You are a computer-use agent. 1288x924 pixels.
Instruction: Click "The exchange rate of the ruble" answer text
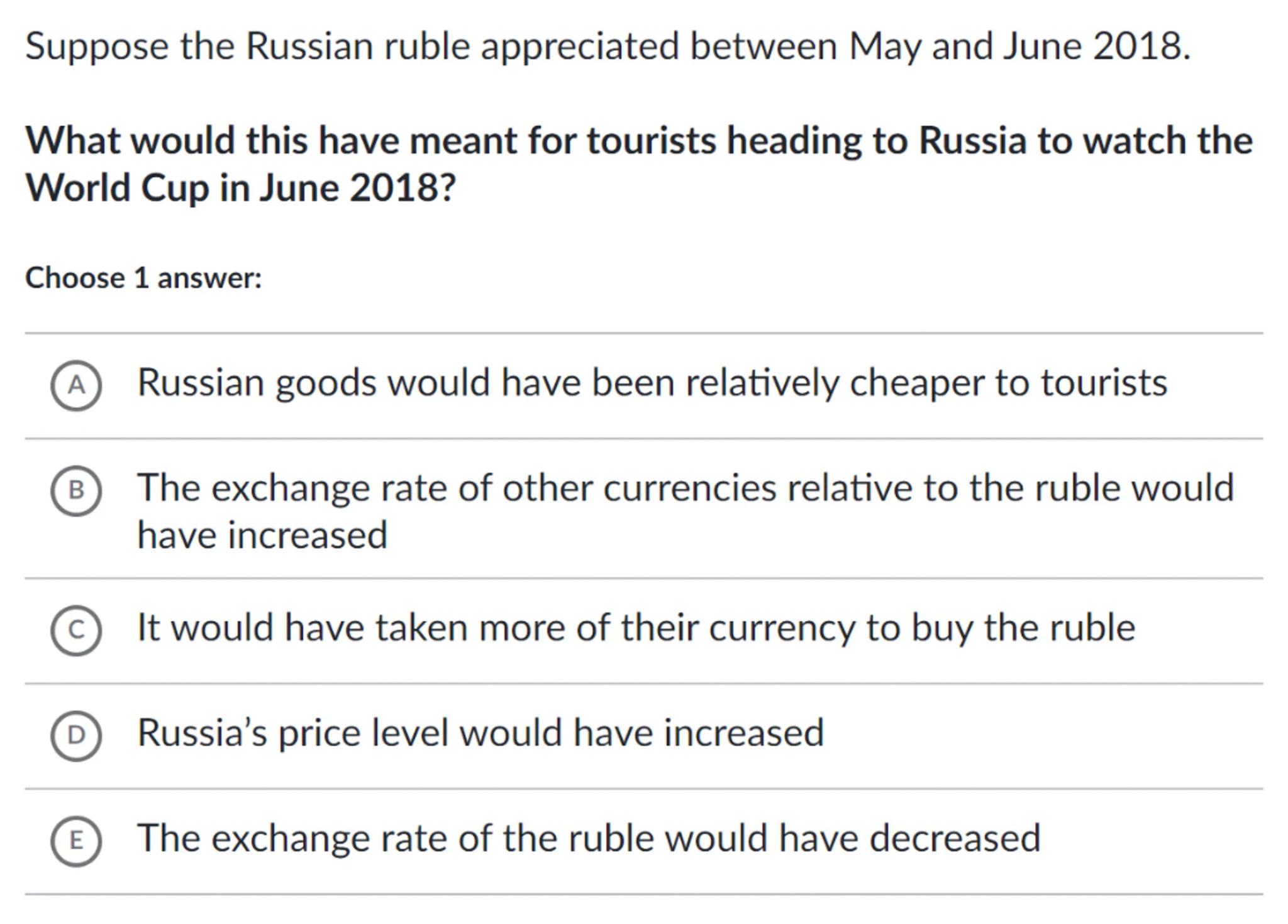point(589,839)
